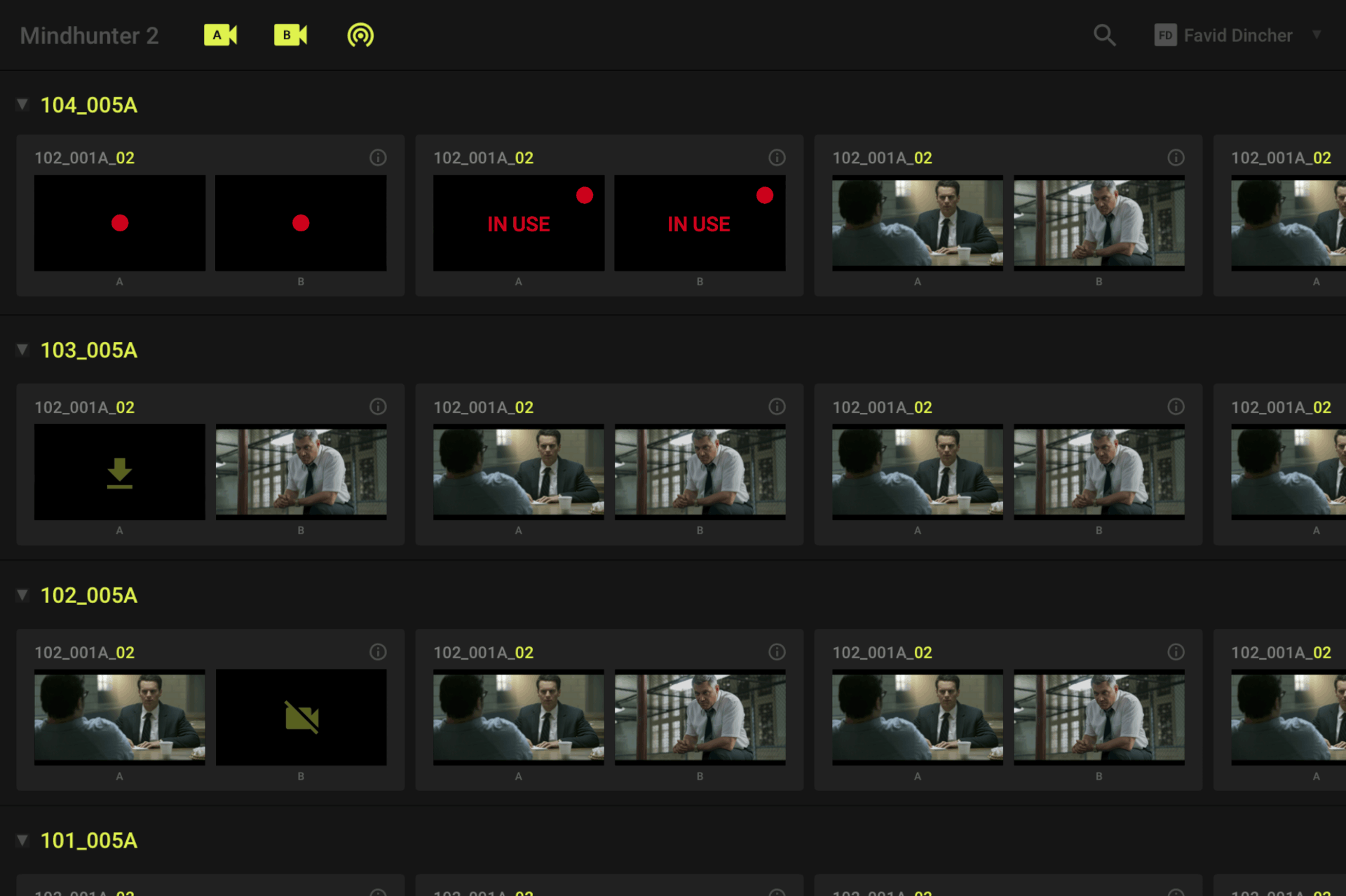Open camera A thumbnail in third 104_005A card

pyautogui.click(x=918, y=223)
